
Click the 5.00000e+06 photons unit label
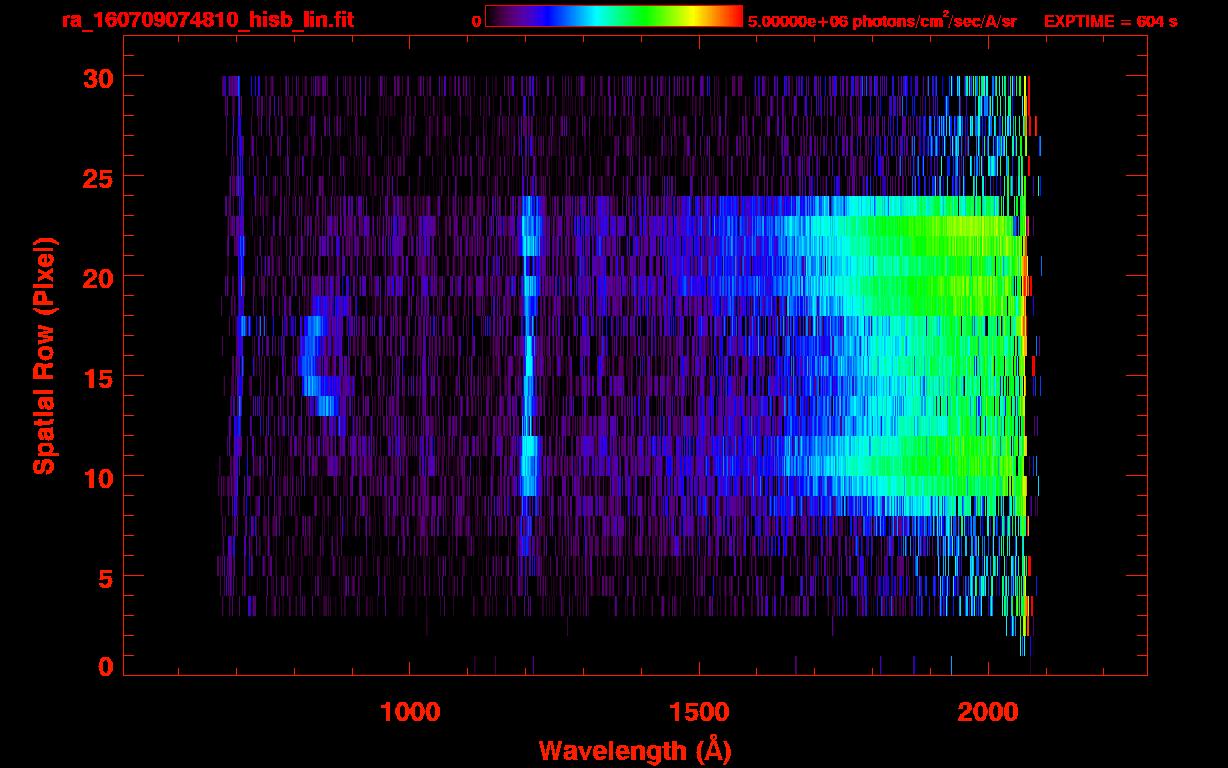[x=882, y=20]
